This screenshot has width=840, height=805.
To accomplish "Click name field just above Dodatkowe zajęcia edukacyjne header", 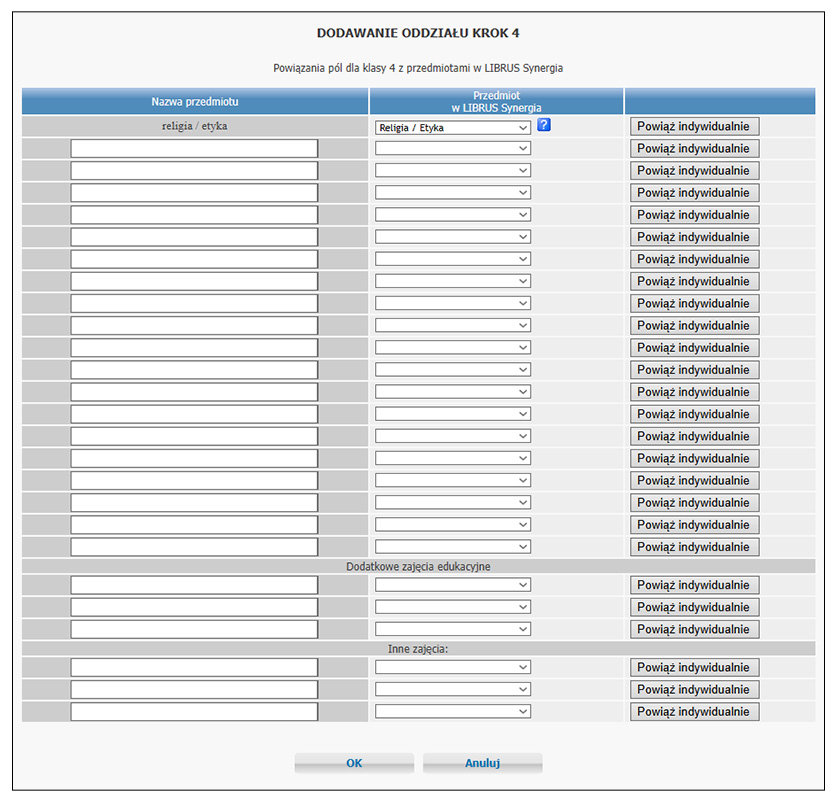I will tap(194, 547).
